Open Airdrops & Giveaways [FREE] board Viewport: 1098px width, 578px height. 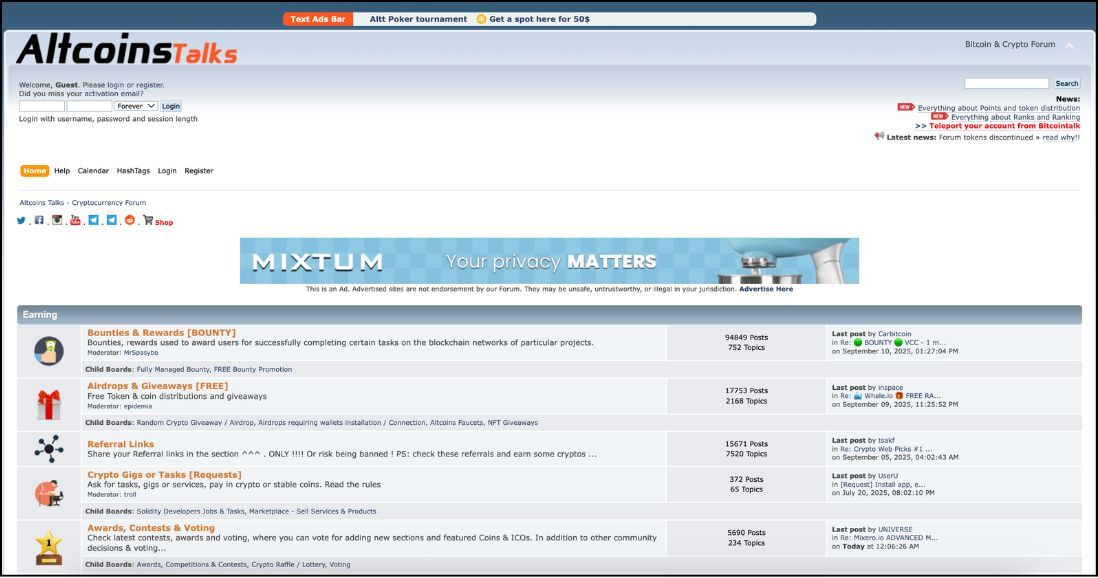(158, 386)
